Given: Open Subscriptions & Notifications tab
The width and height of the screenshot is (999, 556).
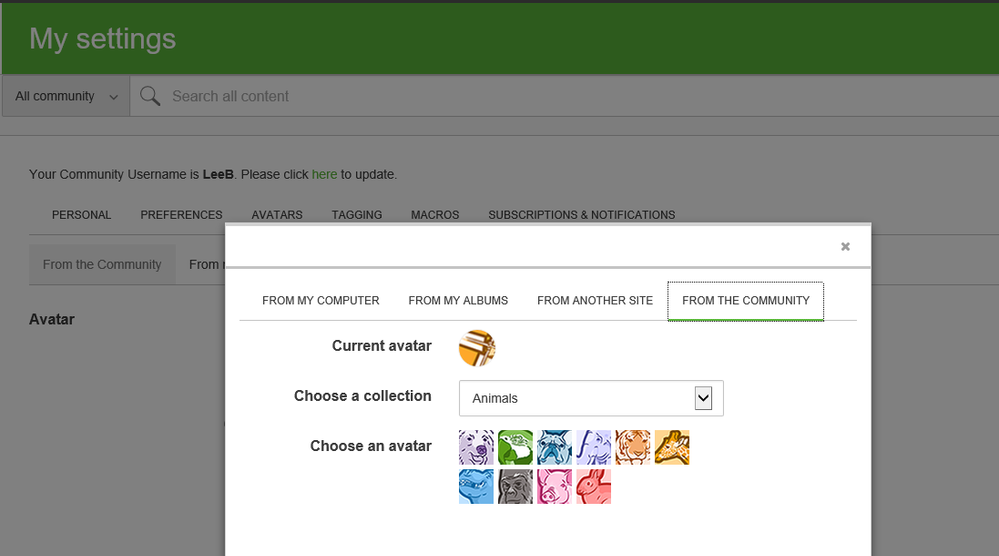Looking at the screenshot, I should [x=582, y=215].
